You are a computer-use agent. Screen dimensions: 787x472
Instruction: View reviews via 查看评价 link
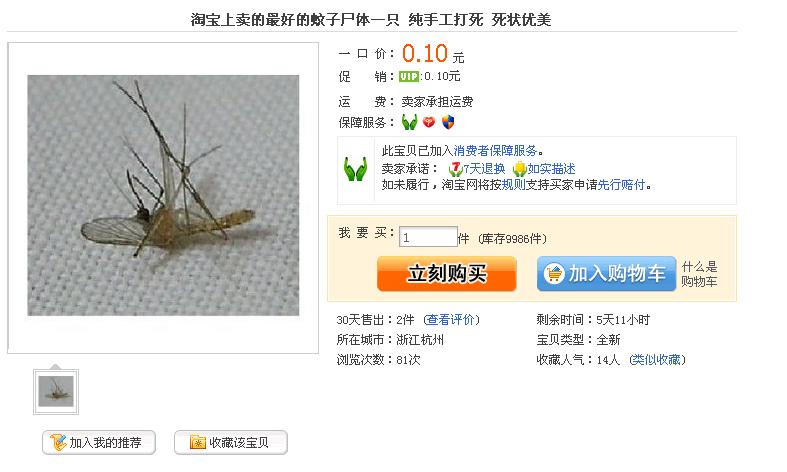[451, 320]
